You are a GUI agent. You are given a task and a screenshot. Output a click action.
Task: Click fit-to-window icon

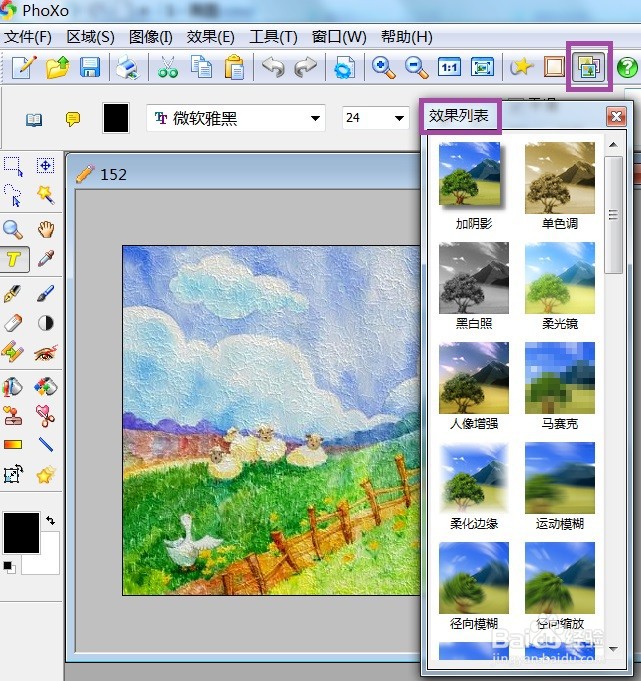tap(482, 67)
